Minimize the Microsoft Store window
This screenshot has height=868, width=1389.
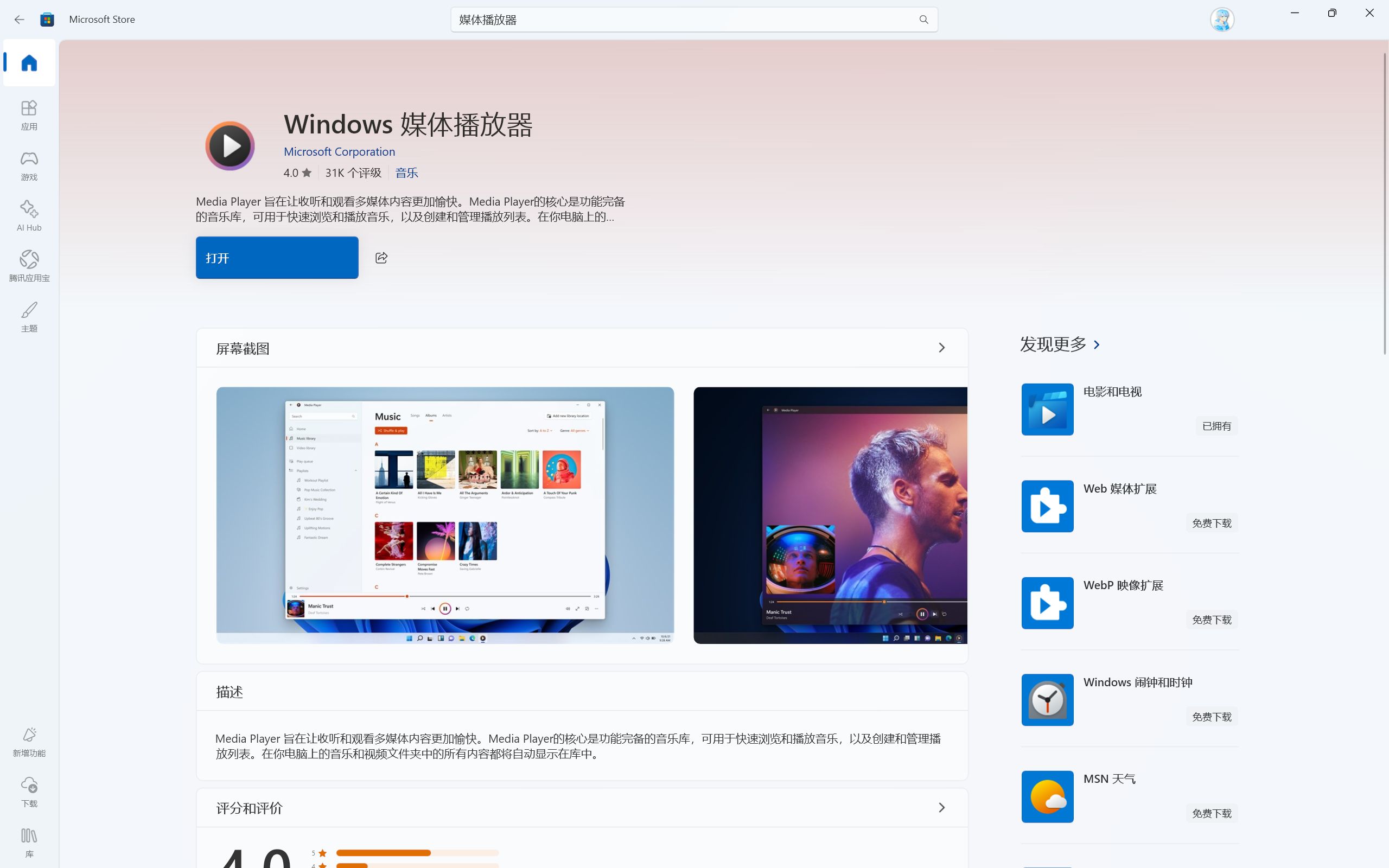click(x=1294, y=12)
